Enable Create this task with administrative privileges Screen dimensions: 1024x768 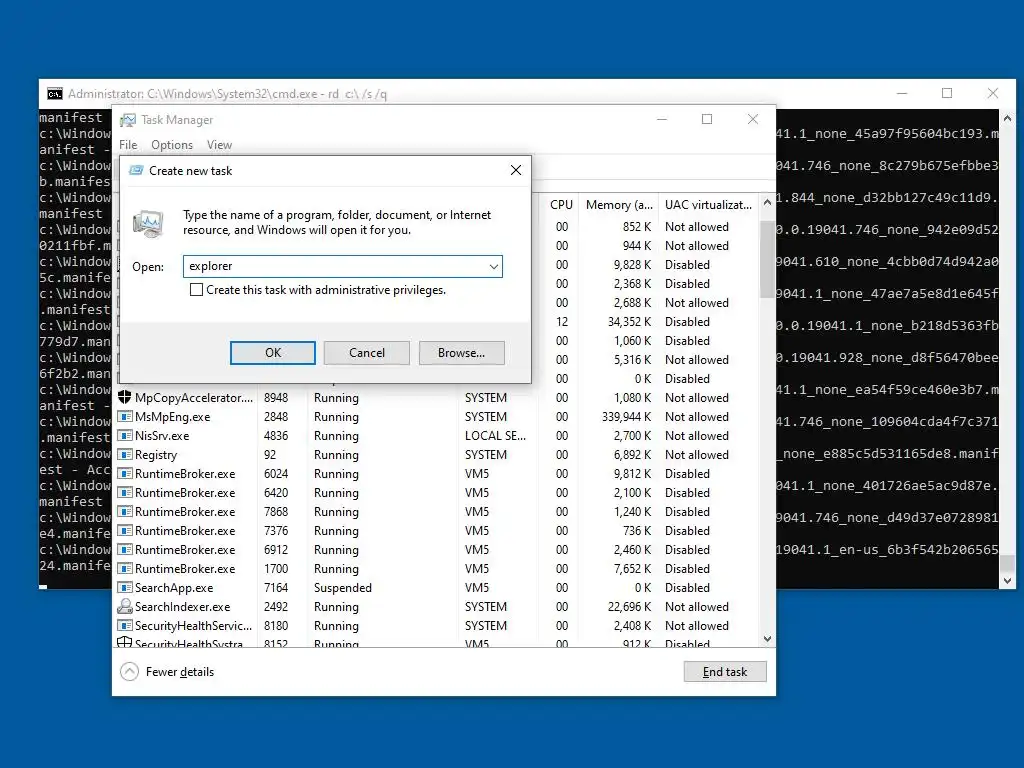196,289
